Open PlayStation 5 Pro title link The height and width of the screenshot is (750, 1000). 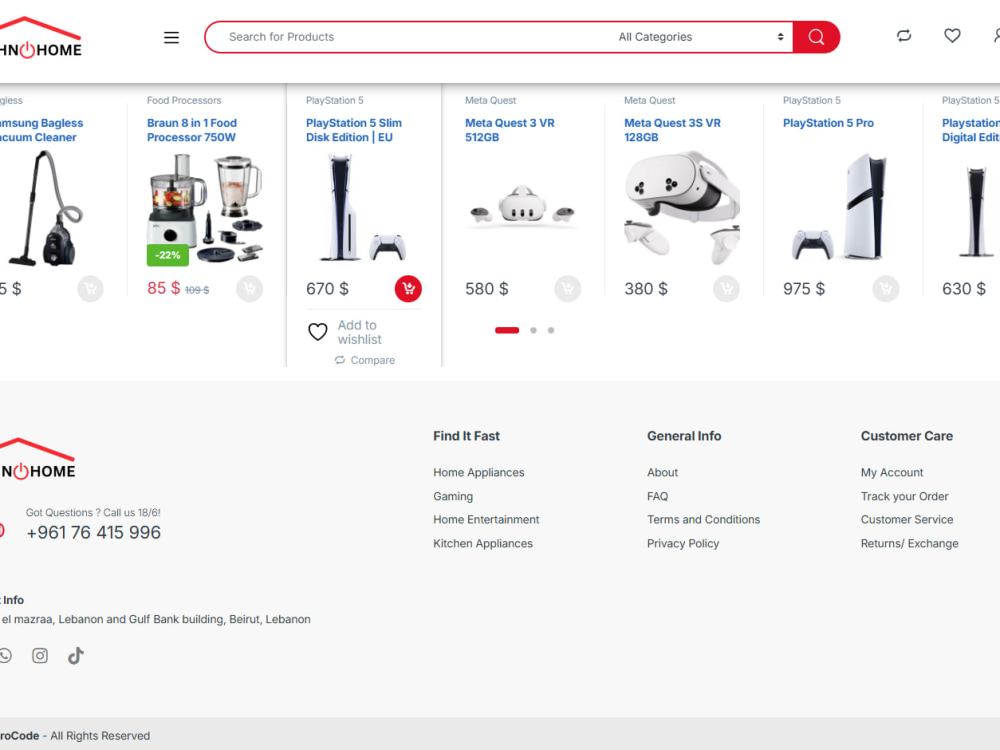tap(828, 123)
